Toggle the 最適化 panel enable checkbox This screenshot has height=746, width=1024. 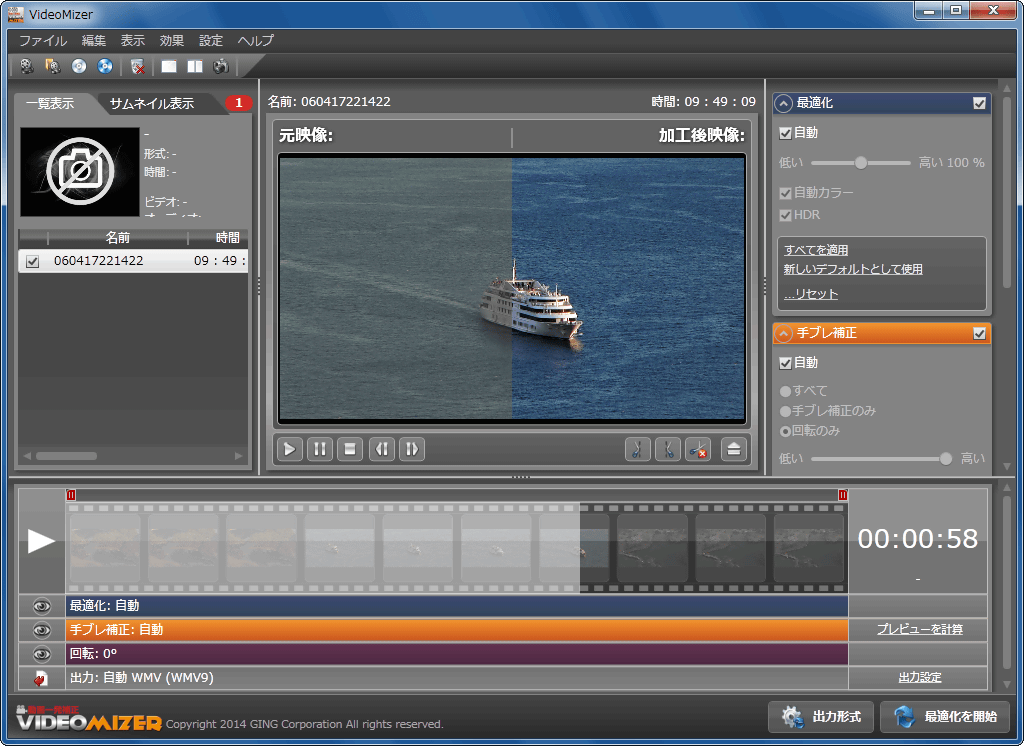(979, 103)
